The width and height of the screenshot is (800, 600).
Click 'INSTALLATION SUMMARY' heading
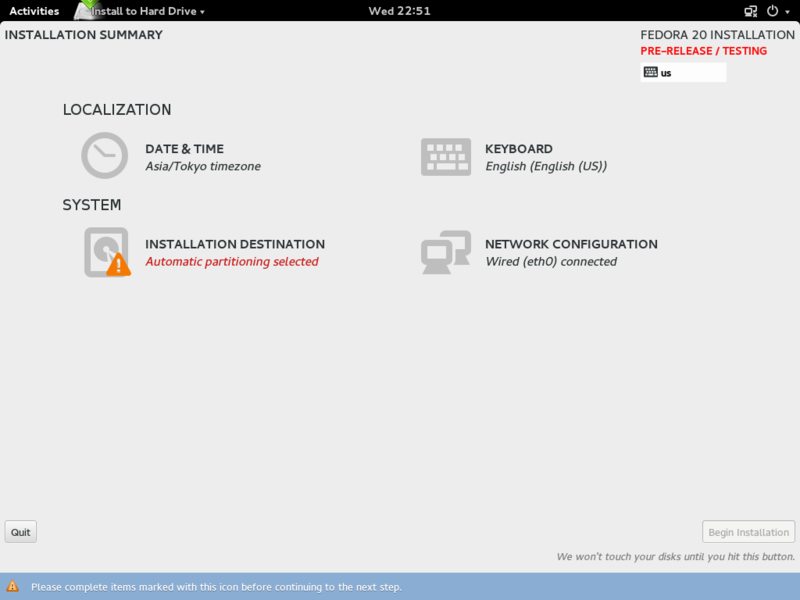click(x=84, y=35)
